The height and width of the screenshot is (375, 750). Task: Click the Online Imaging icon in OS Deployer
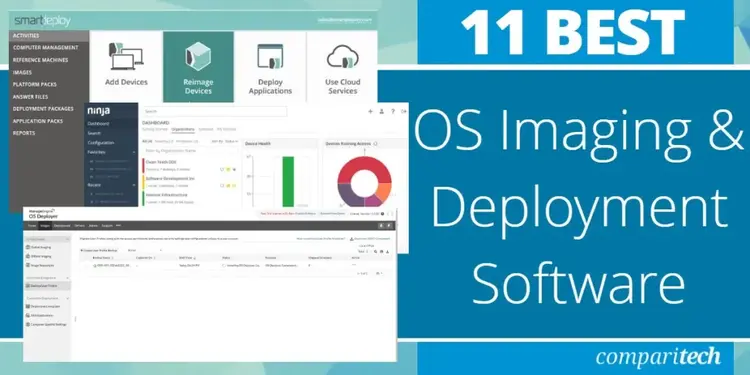point(28,247)
